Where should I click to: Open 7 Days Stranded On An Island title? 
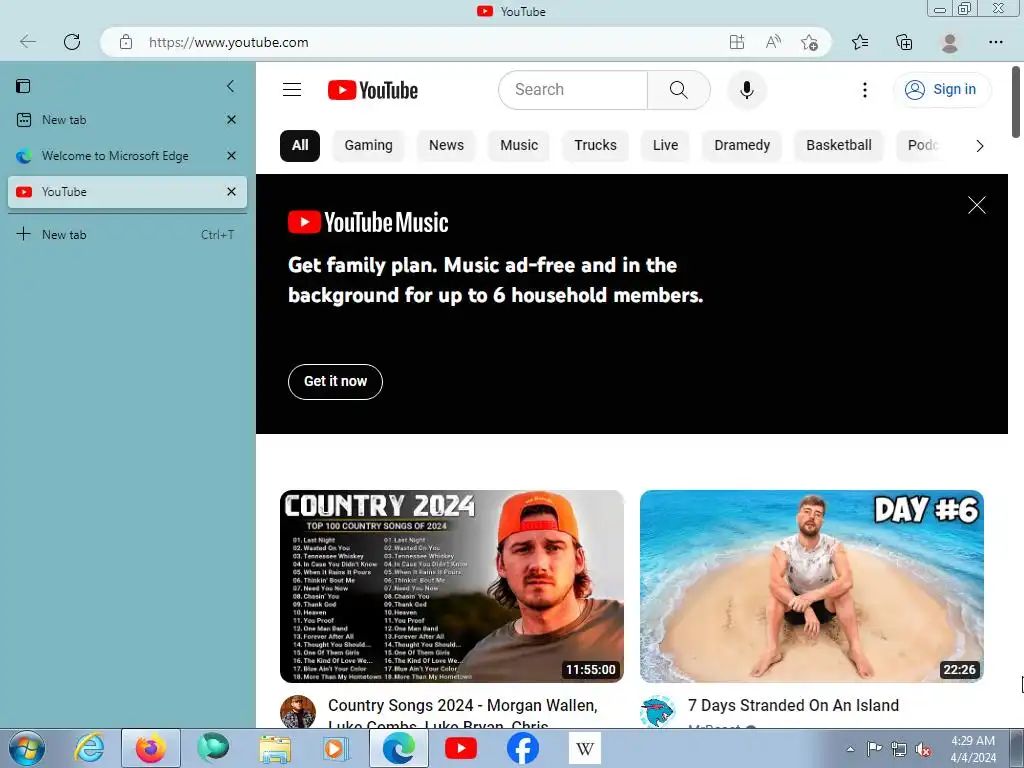pyautogui.click(x=793, y=705)
